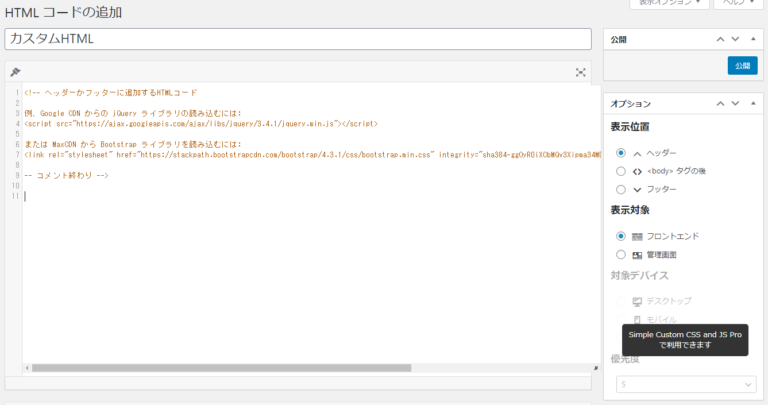Select the <body> タグの後 radio button

[x=621, y=171]
